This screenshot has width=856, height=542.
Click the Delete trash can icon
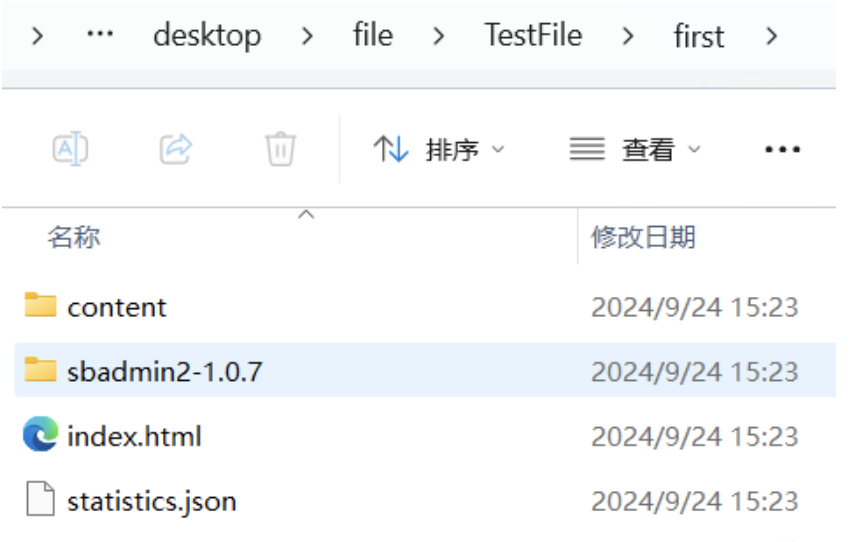(281, 148)
